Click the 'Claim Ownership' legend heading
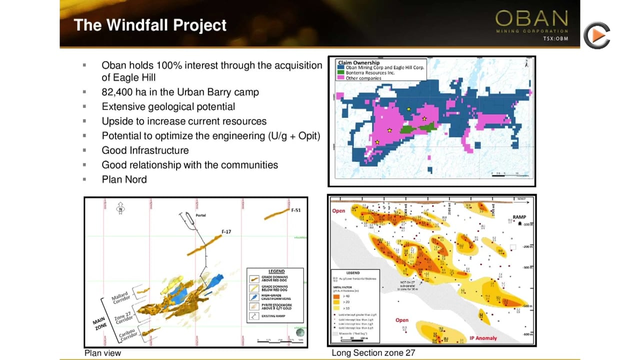The height and width of the screenshot is (360, 640). tap(359, 62)
